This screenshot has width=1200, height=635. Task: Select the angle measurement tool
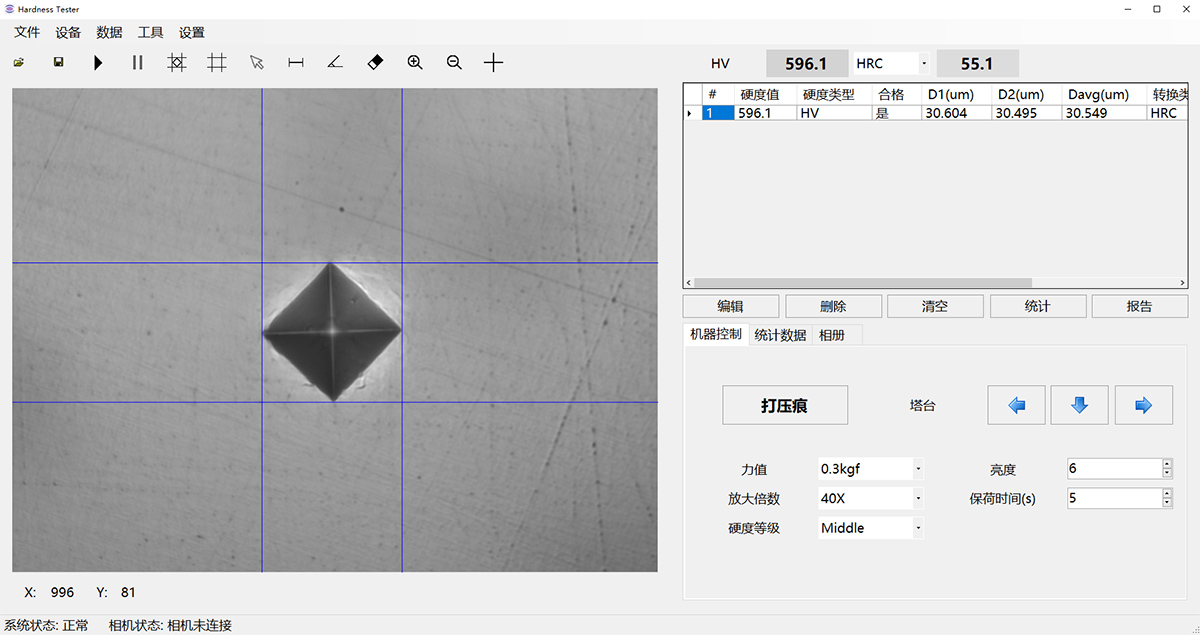pyautogui.click(x=336, y=63)
